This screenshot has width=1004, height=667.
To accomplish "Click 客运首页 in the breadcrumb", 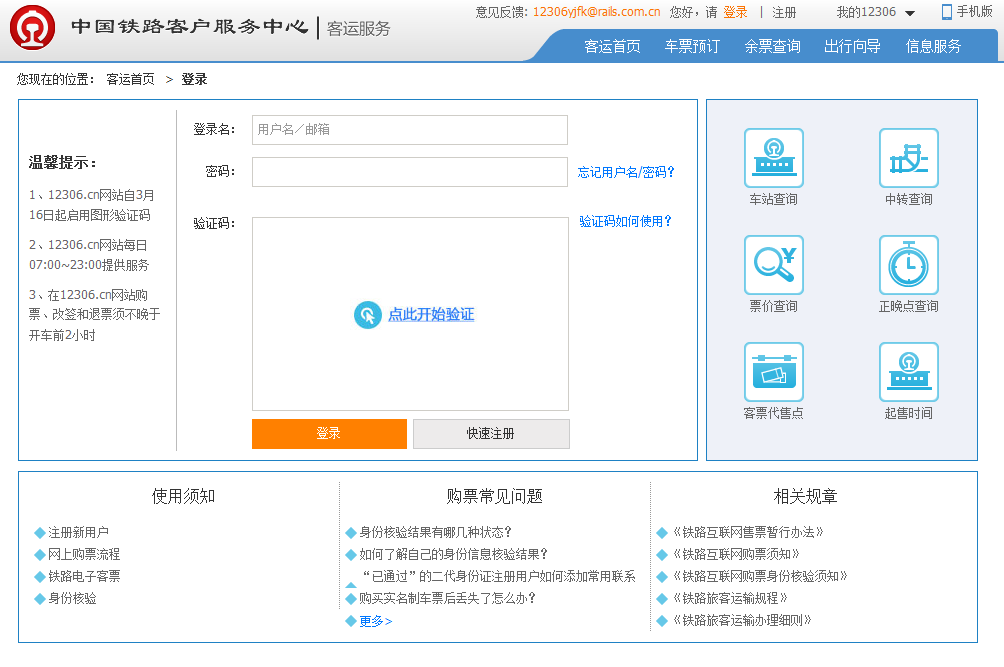I will (x=131, y=79).
